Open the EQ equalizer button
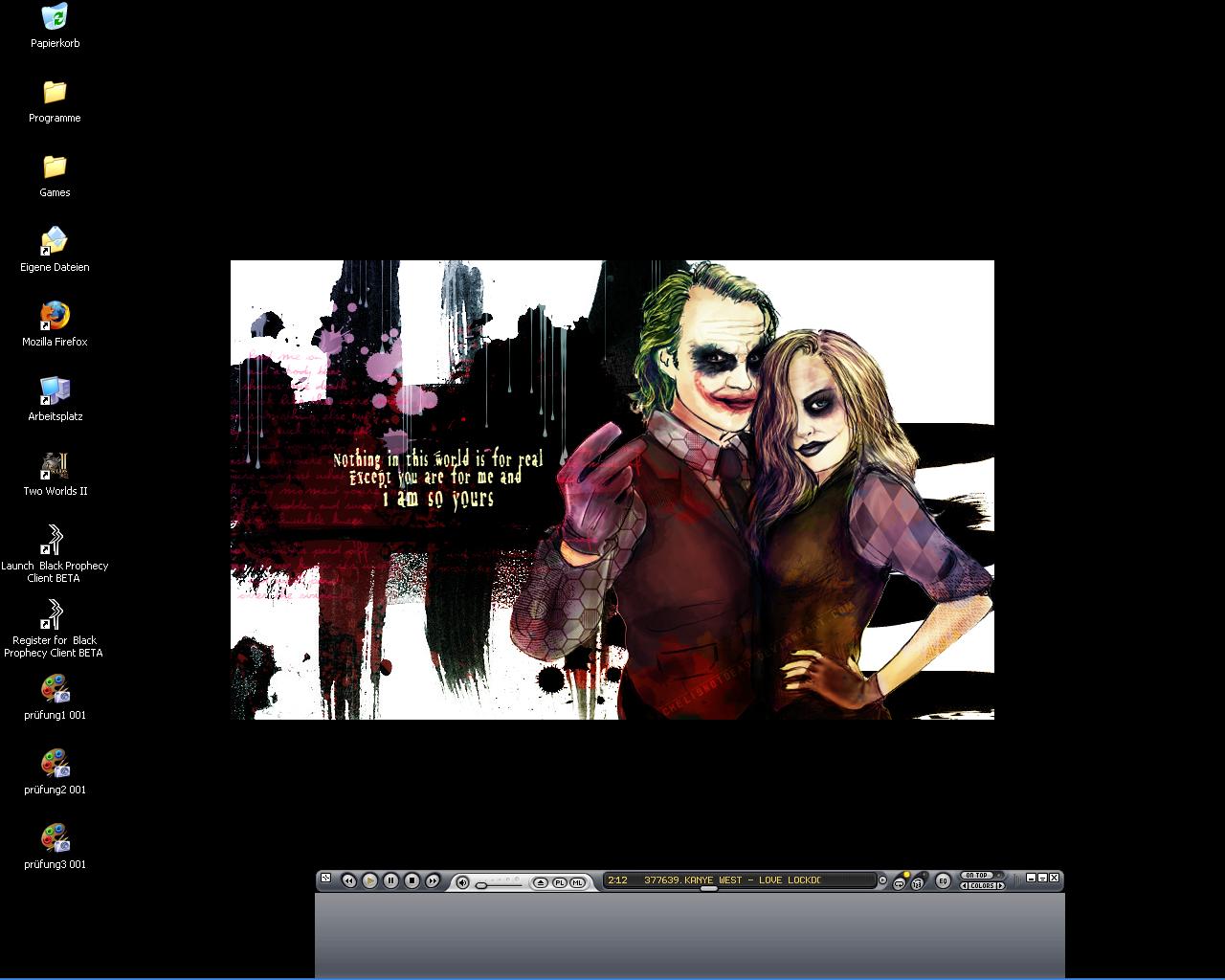Screen dimensions: 1225x980 943,880
